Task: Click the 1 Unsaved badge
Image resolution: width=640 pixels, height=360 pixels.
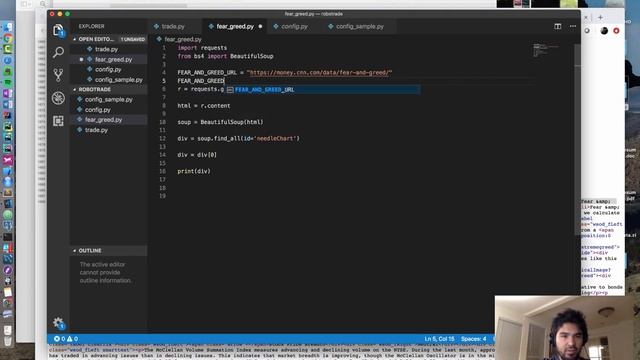Action: click(133, 39)
